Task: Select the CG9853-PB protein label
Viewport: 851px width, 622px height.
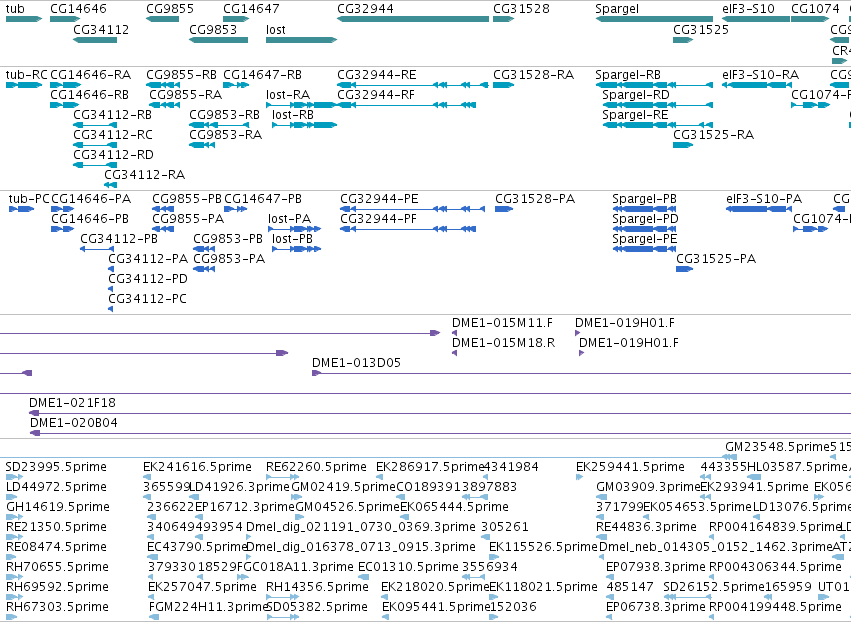Action: [x=228, y=239]
